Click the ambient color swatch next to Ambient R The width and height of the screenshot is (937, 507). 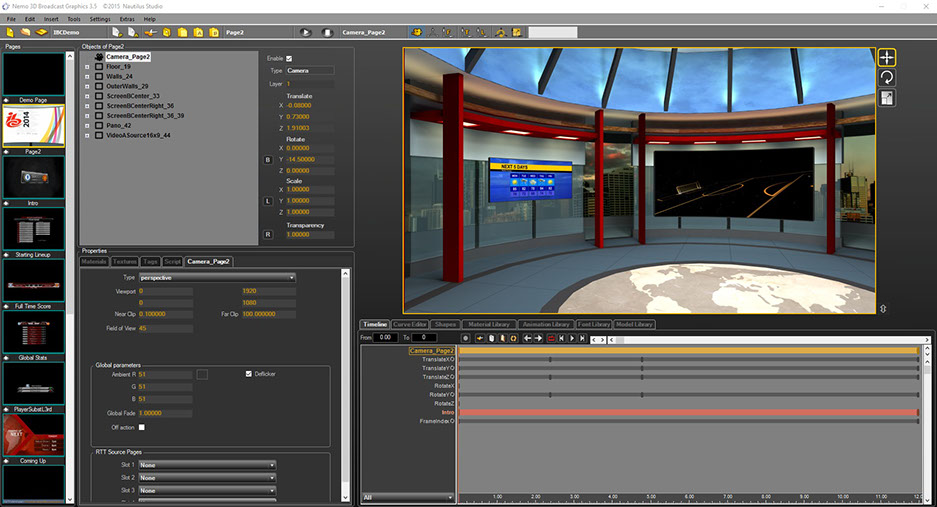pyautogui.click(x=202, y=374)
